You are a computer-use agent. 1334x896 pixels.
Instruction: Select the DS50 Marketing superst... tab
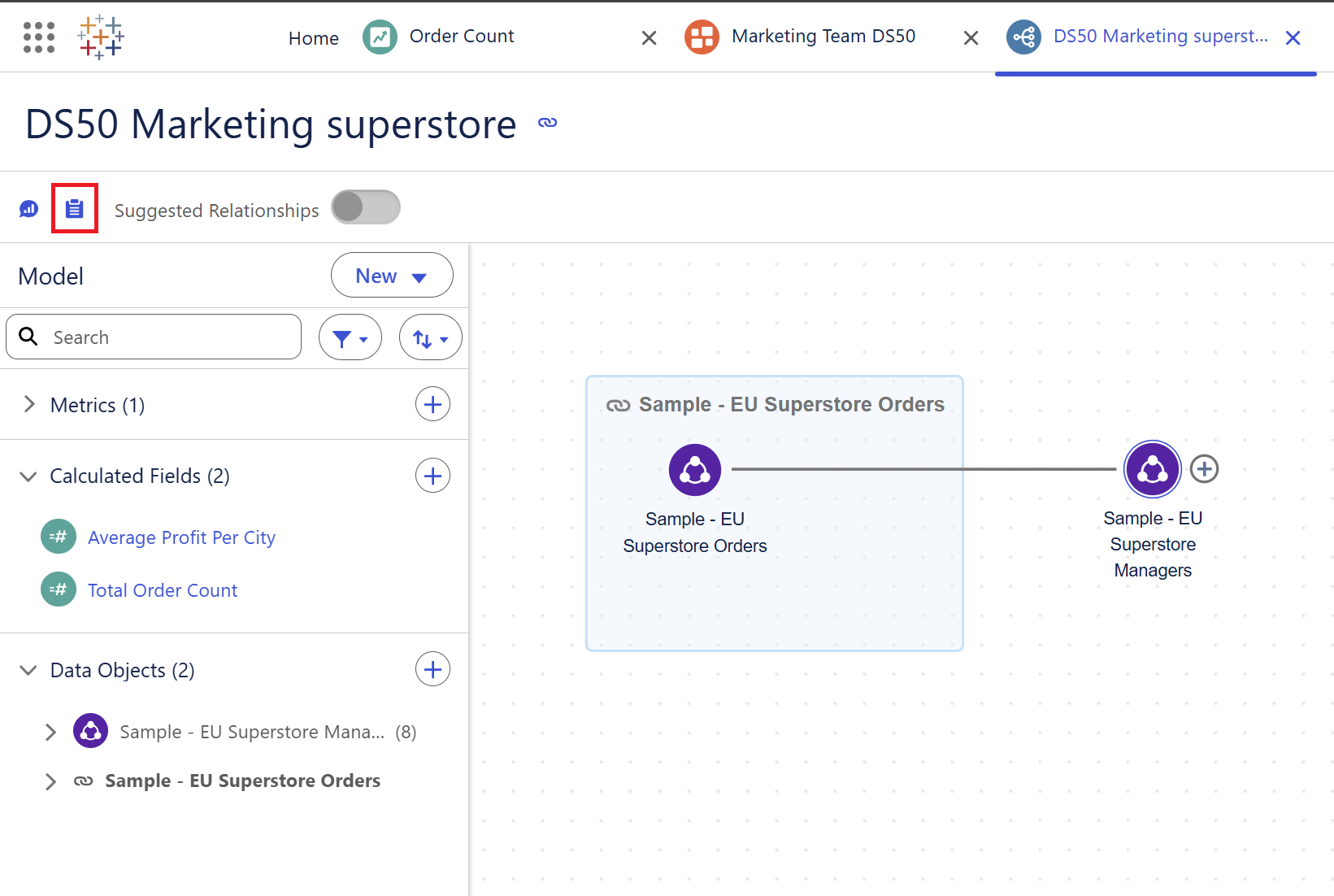[1161, 36]
